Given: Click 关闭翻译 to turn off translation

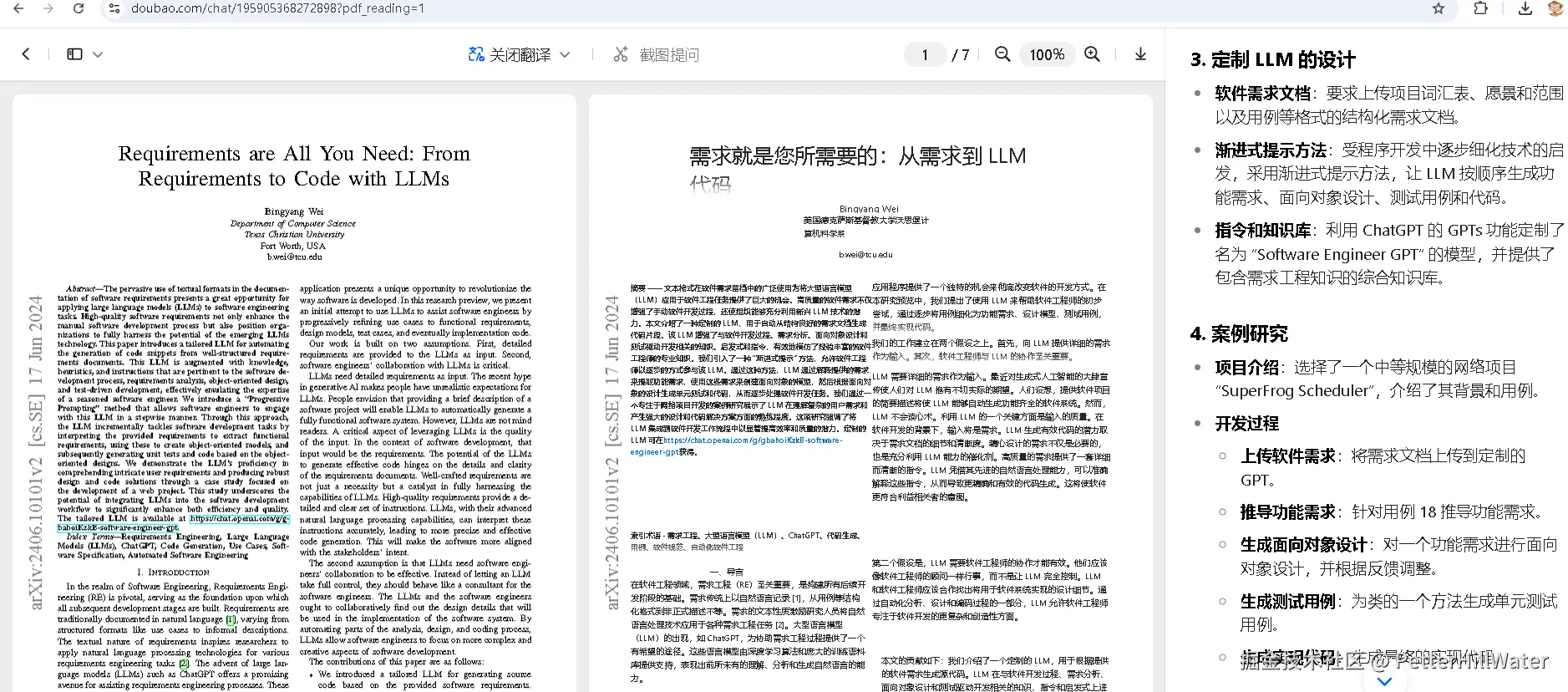Looking at the screenshot, I should click(x=520, y=55).
